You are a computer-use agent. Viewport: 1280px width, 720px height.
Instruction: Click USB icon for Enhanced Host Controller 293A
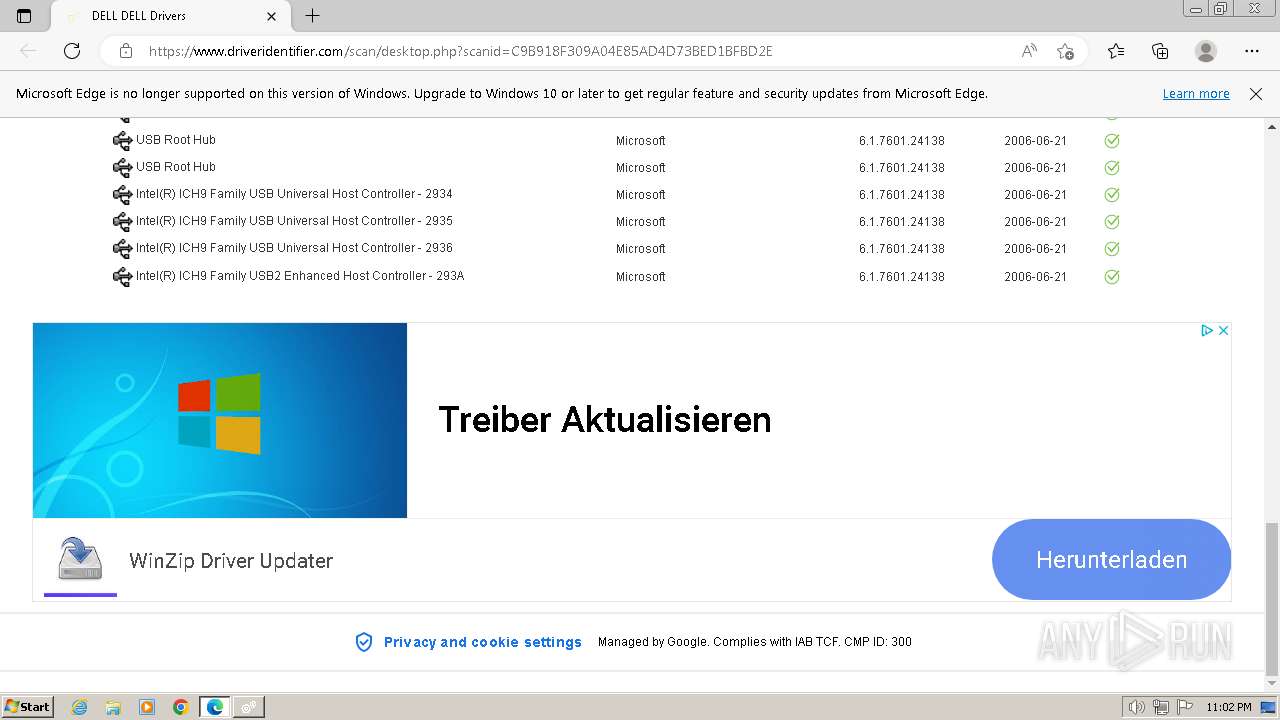122,277
